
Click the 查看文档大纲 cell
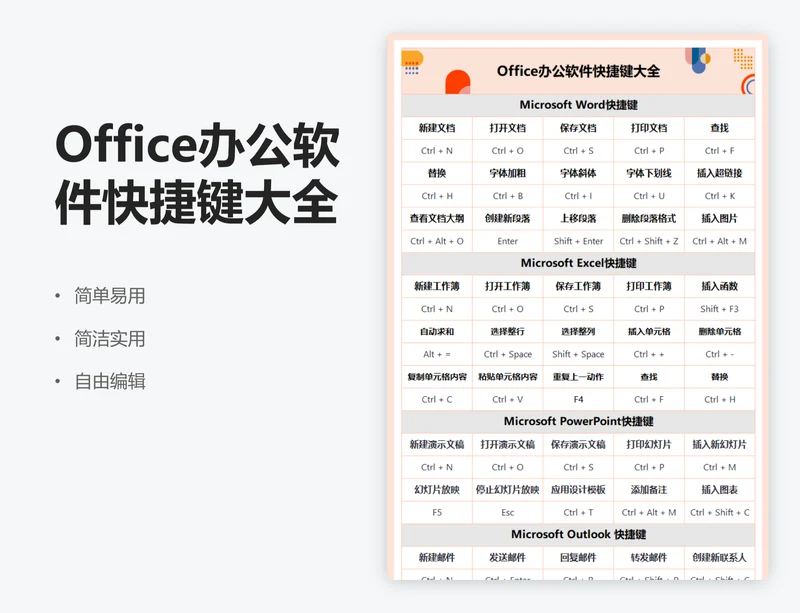[437, 218]
